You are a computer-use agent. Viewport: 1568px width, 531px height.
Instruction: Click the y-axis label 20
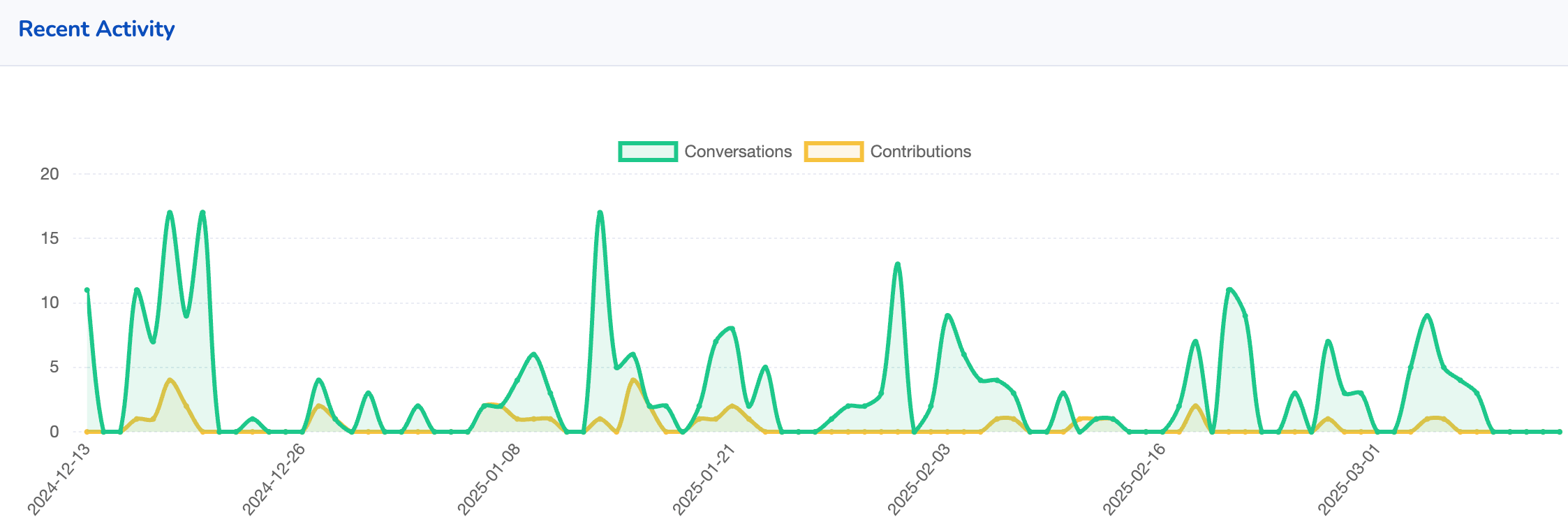tap(50, 174)
